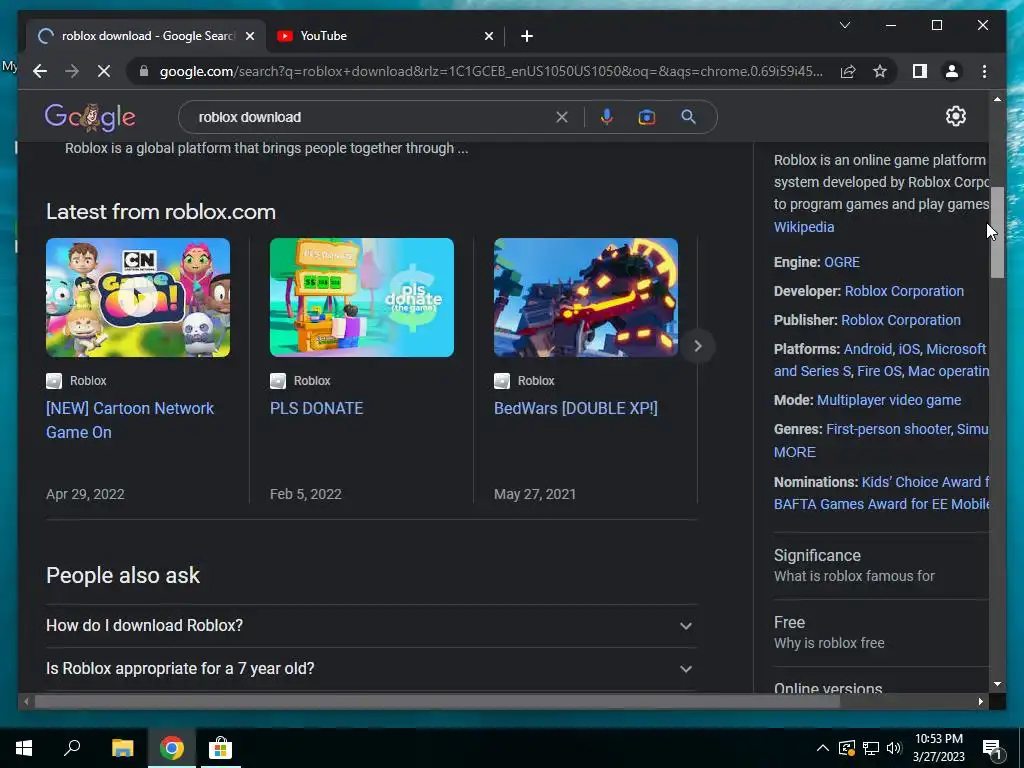The image size is (1024, 768).
Task: Open the PLS DONATE link
Action: click(316, 408)
